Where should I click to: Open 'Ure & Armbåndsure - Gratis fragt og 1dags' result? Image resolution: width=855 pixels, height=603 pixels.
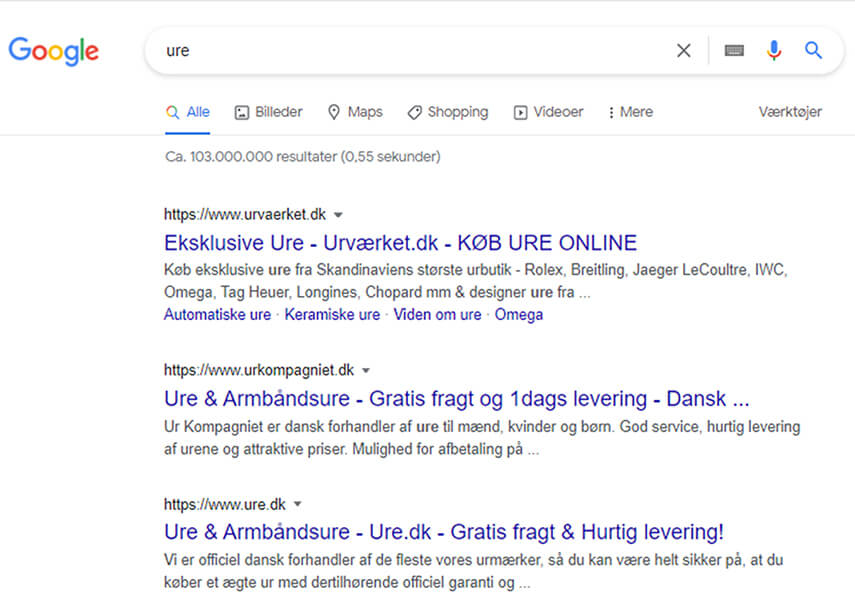point(456,399)
